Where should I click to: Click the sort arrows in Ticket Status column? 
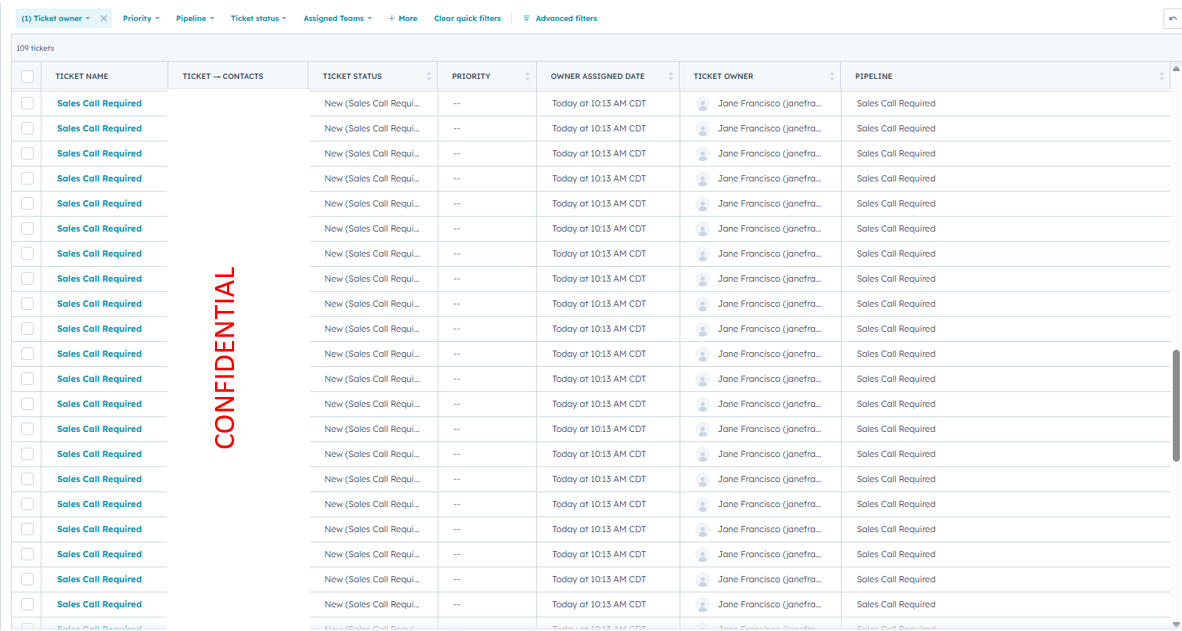(x=429, y=76)
